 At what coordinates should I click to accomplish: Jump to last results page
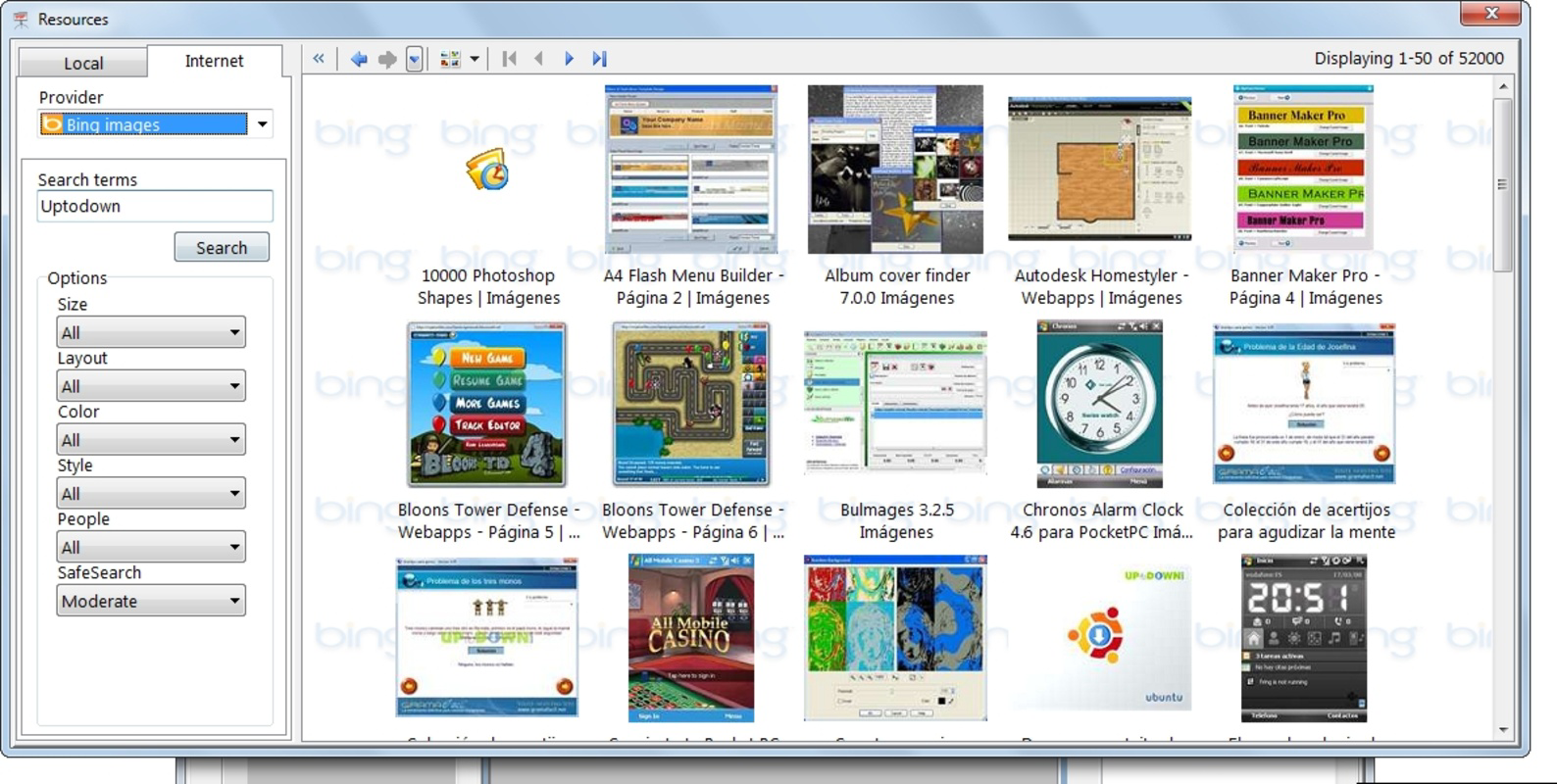click(599, 59)
